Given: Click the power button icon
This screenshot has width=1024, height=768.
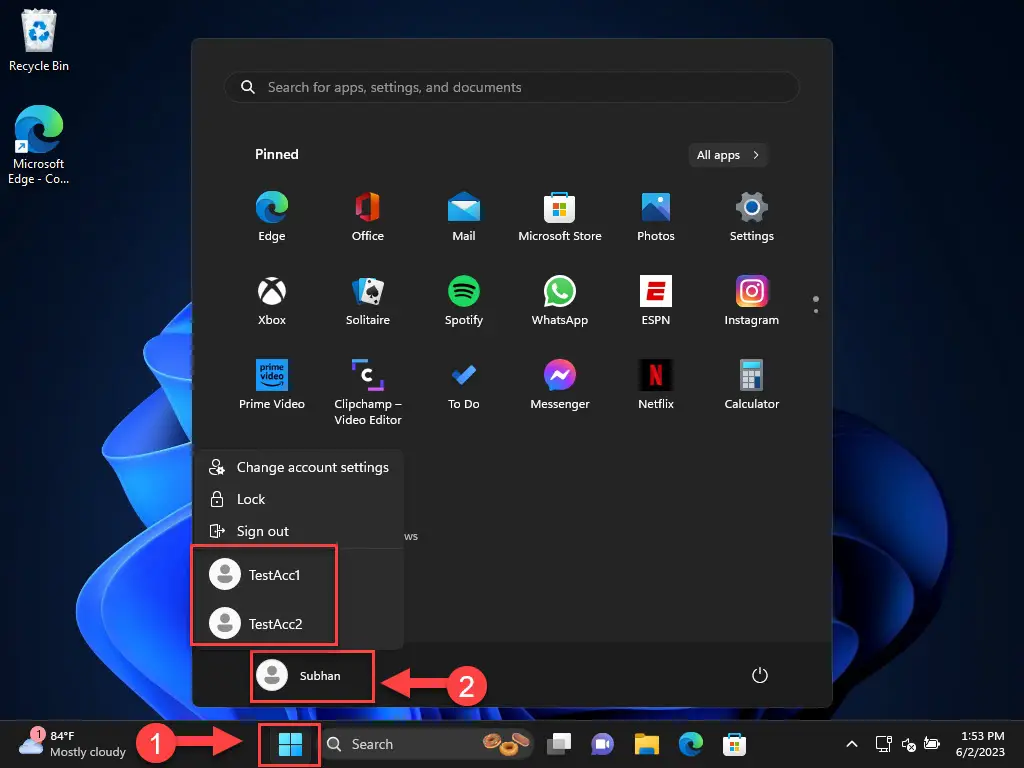Looking at the screenshot, I should tap(760, 675).
